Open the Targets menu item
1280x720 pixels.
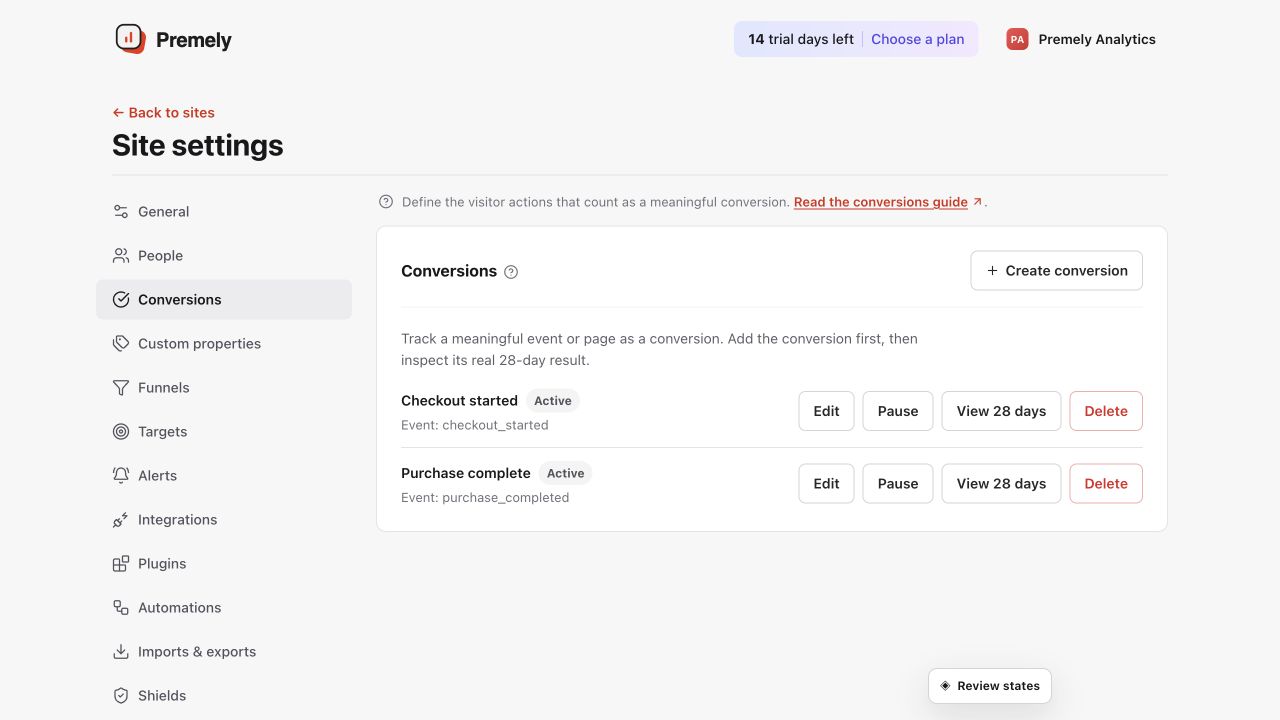[224, 432]
